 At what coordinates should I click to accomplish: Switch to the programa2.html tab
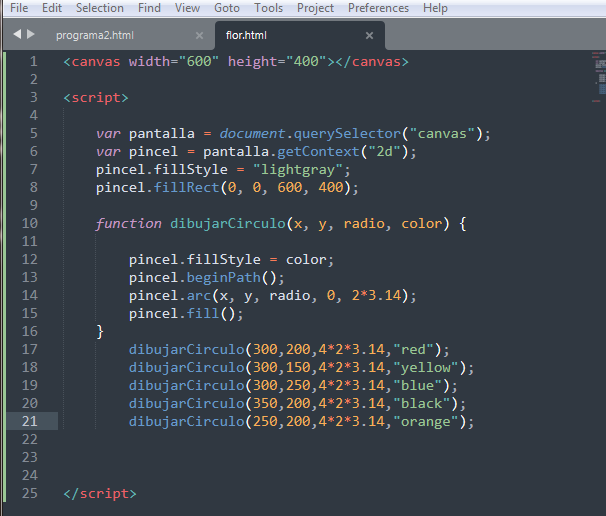pos(95,36)
